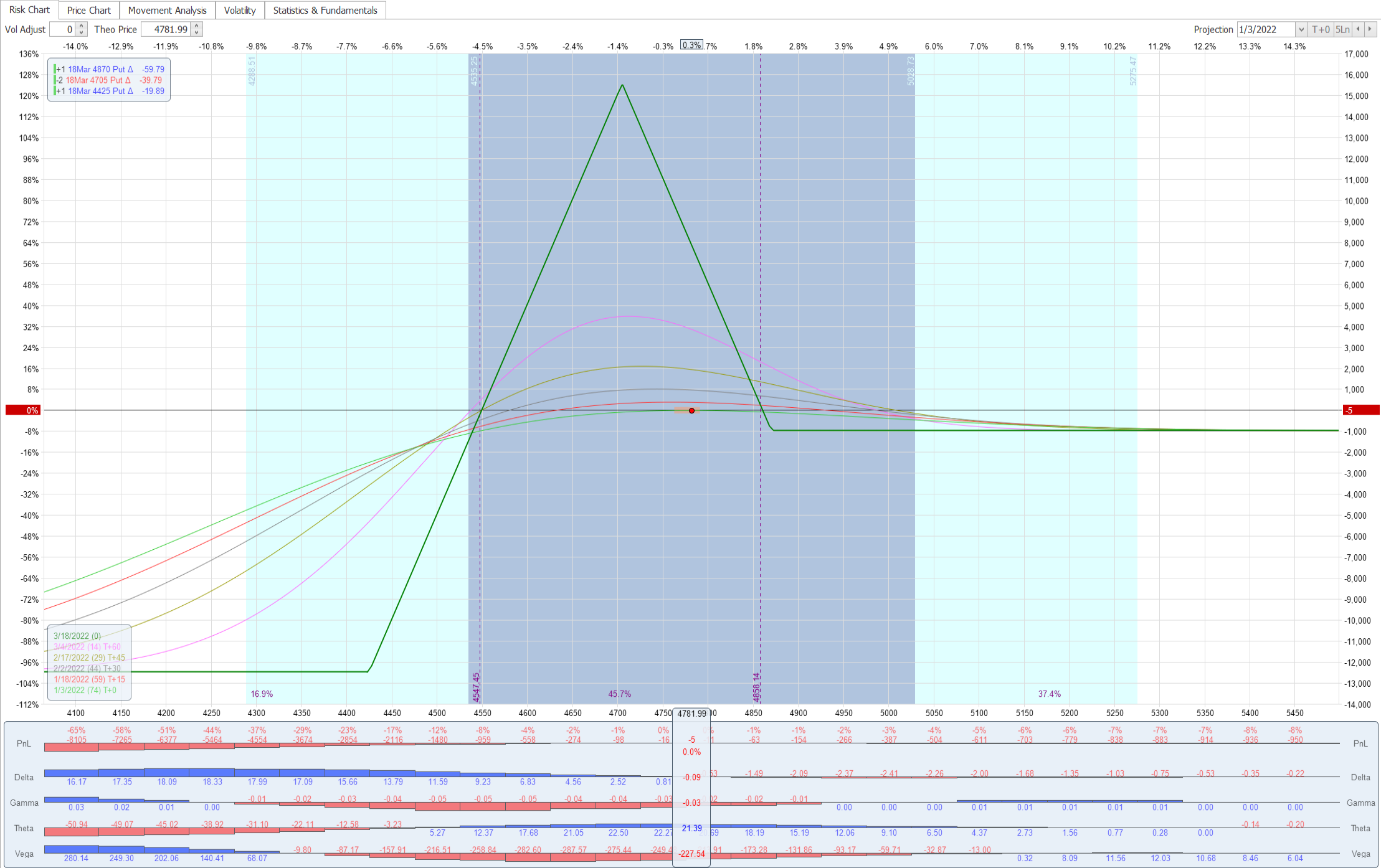1381x868 pixels.
Task: Toggle the 18Mar 4425 Put leg
Action: [x=100, y=91]
